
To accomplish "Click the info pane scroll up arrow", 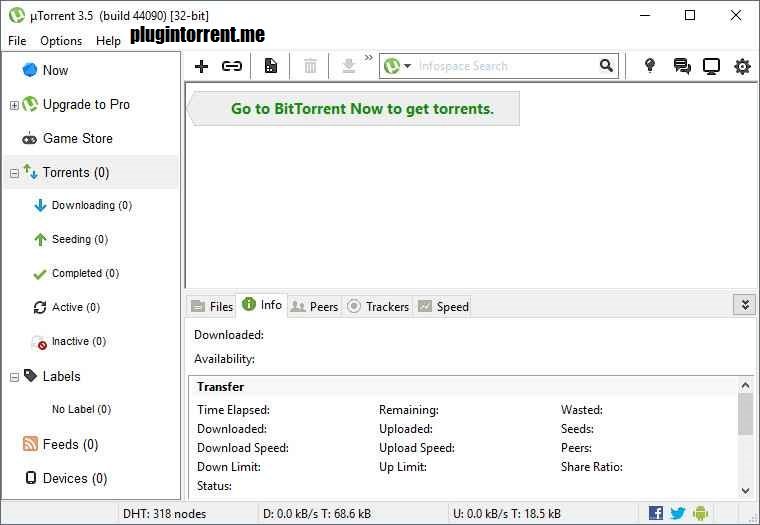I will click(x=745, y=386).
